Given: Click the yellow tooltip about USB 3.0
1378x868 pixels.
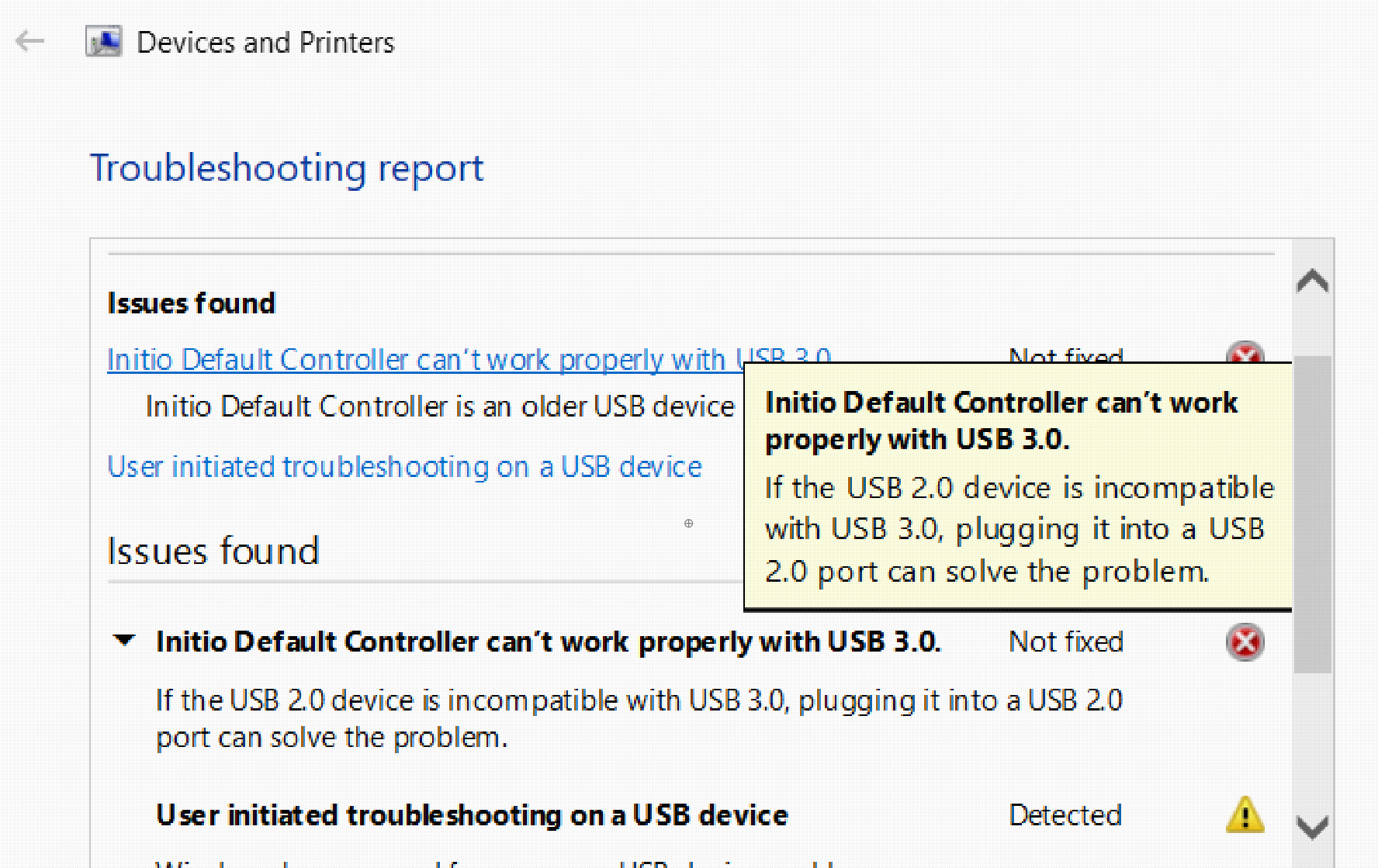Looking at the screenshot, I should tap(1017, 487).
